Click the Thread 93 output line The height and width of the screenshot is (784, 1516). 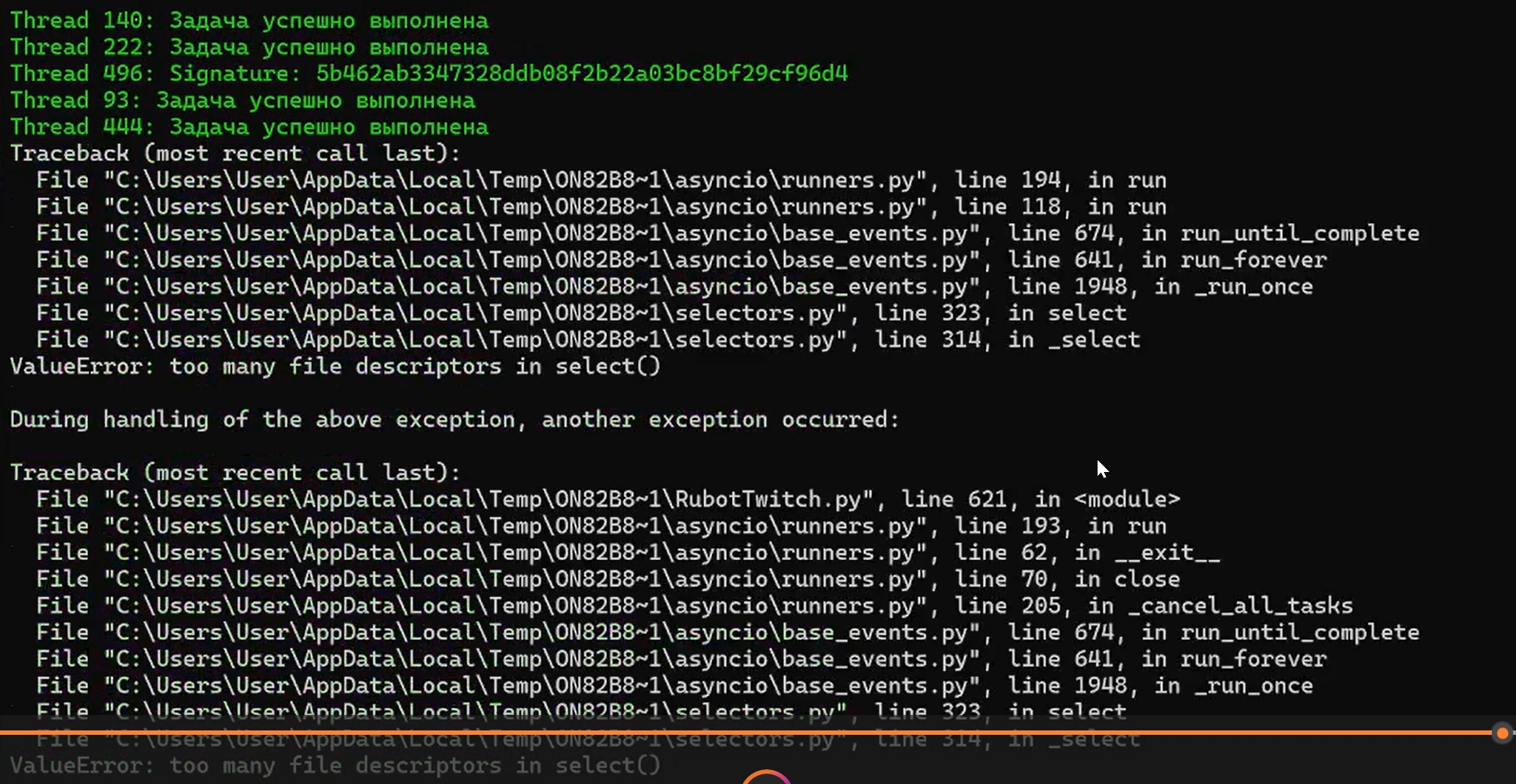[242, 100]
